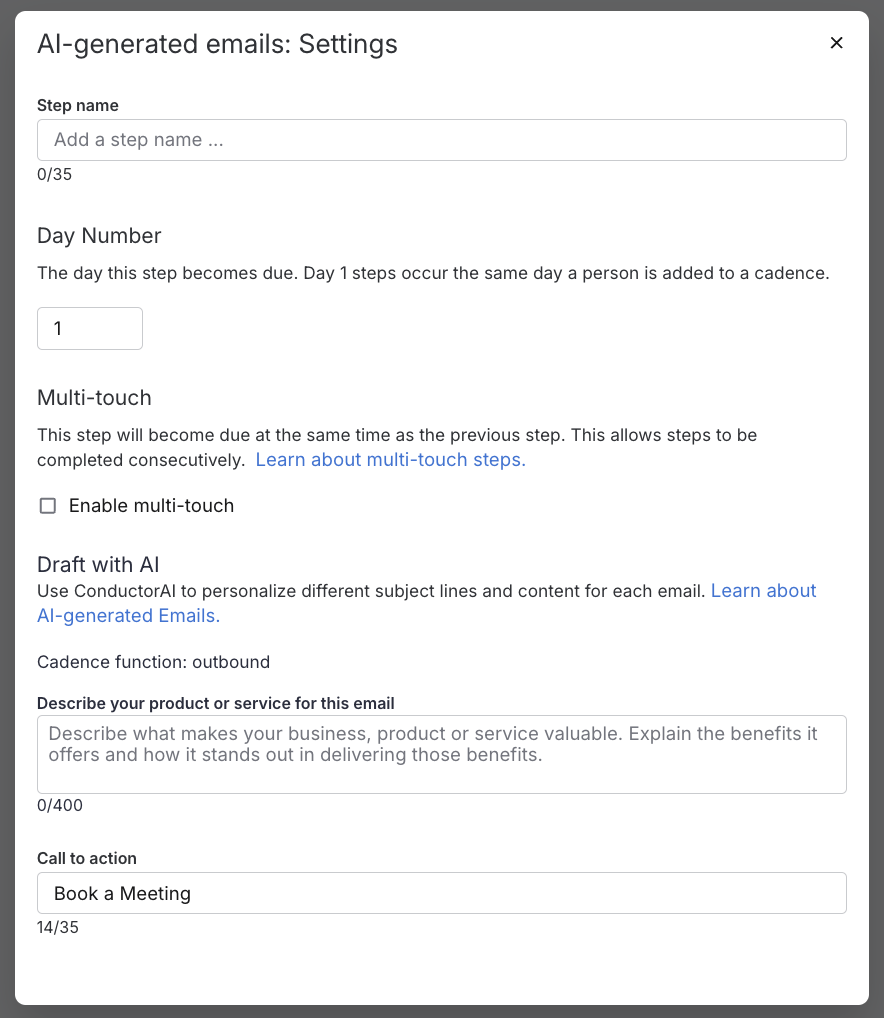884x1018 pixels.
Task: Click the 0/400 character counter
Action: (x=59, y=805)
